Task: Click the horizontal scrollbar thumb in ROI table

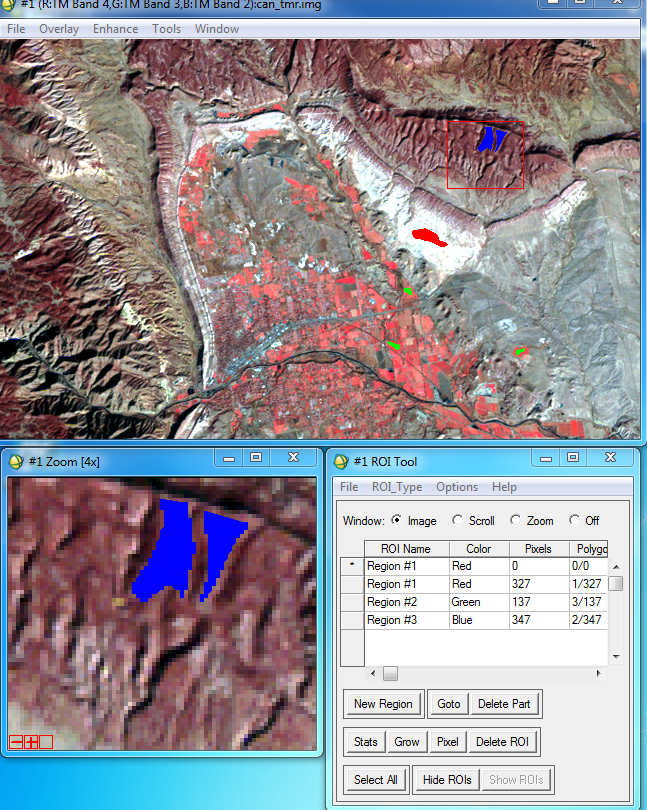Action: (390, 673)
